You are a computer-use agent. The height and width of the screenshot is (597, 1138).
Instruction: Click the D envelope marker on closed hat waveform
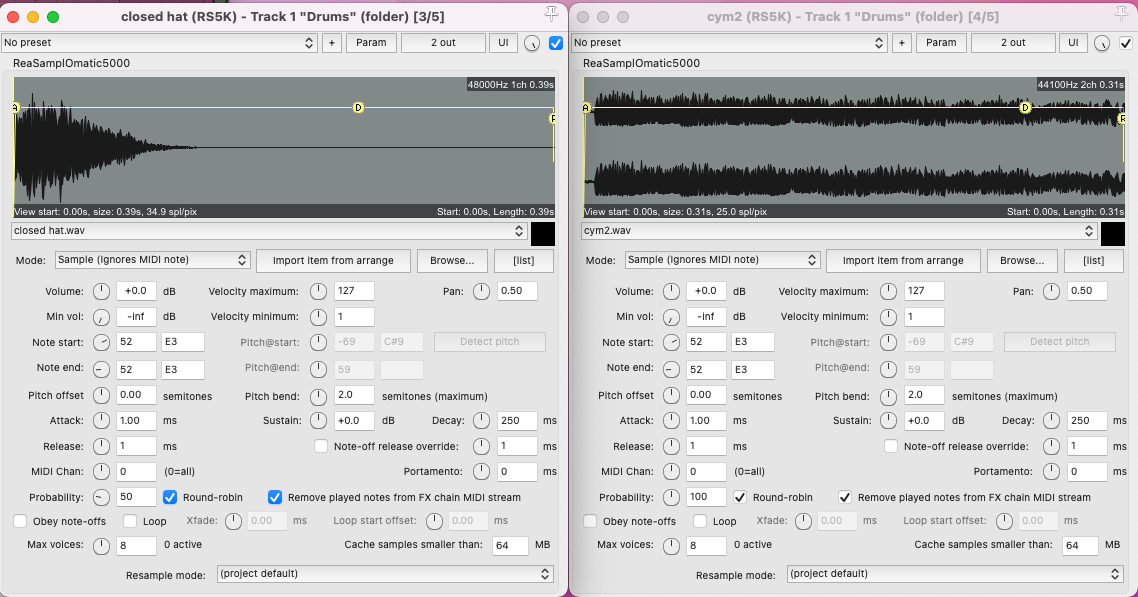tap(358, 107)
